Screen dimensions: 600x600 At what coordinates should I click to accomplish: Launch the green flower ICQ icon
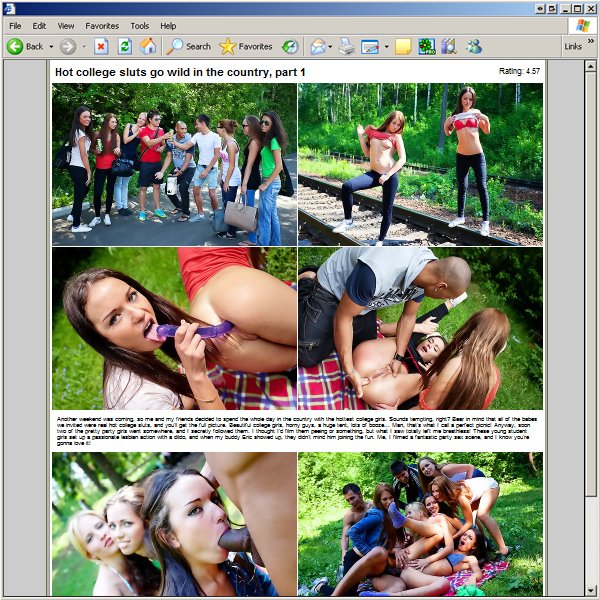(426, 47)
